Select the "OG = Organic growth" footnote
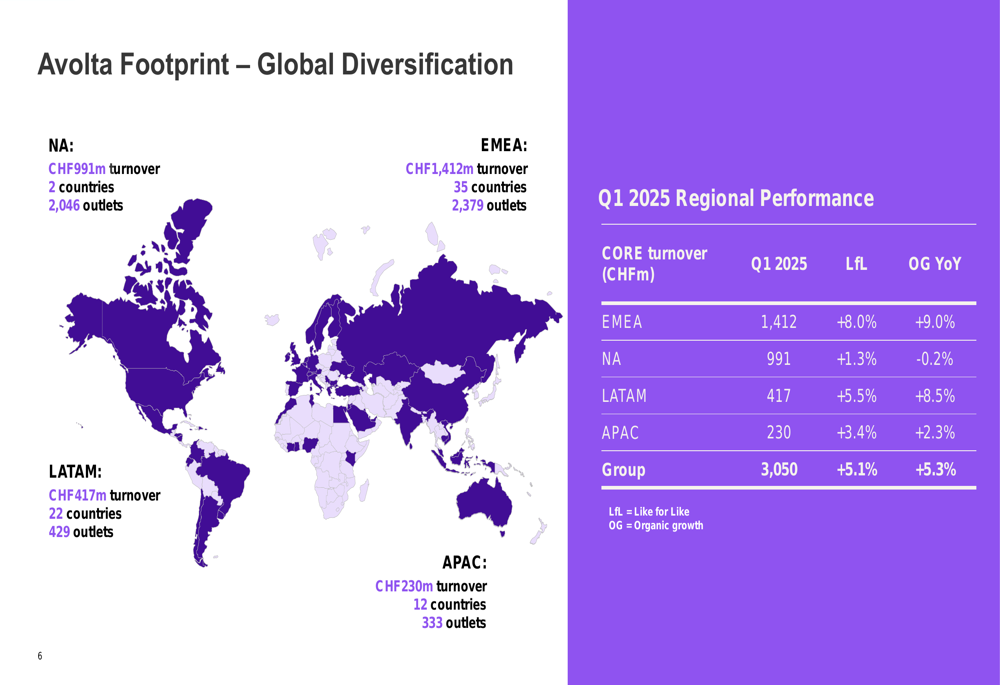The image size is (1000, 685). pyautogui.click(x=656, y=526)
